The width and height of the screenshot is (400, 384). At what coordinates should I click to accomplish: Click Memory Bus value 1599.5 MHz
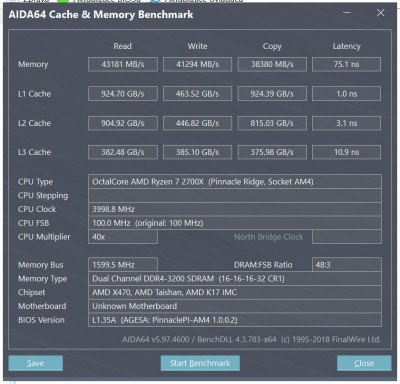coord(123,265)
